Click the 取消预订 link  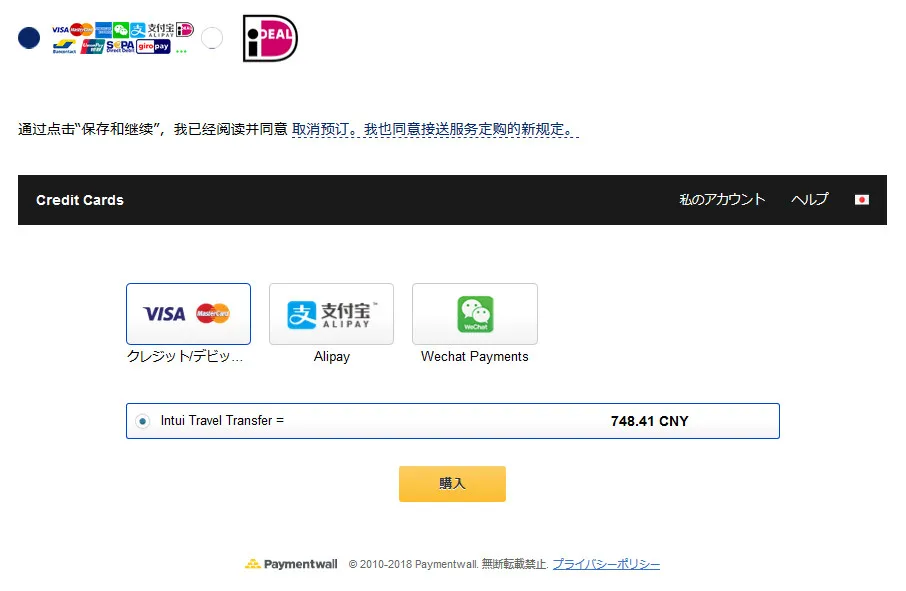(x=322, y=128)
